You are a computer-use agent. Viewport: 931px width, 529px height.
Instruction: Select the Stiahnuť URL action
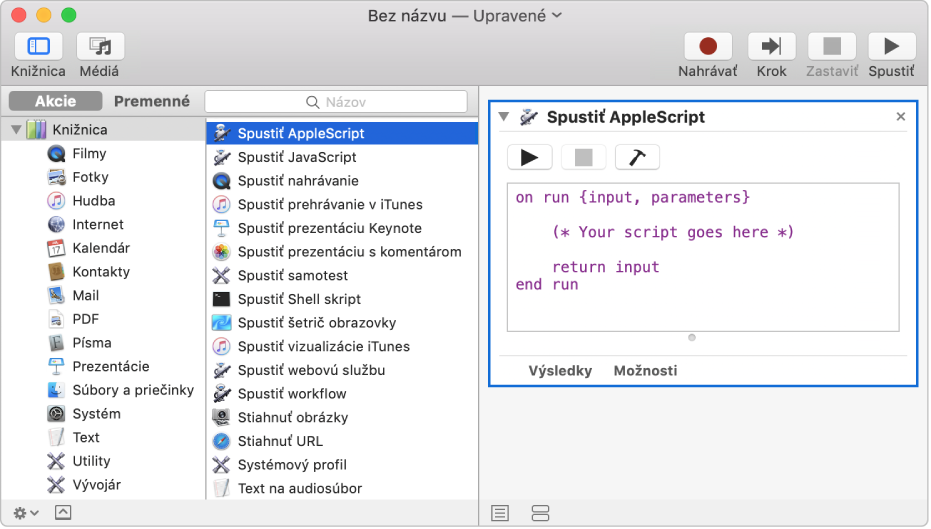(x=342, y=442)
